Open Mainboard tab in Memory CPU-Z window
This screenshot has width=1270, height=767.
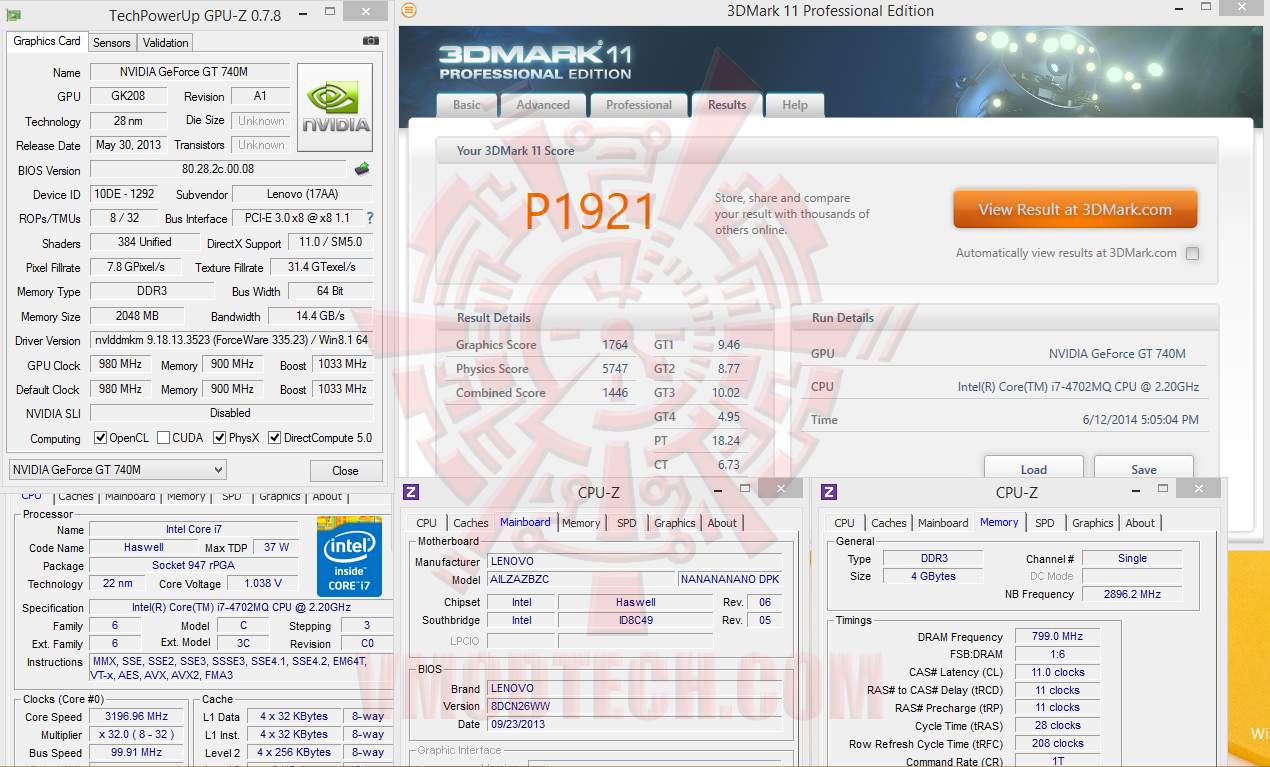943,523
